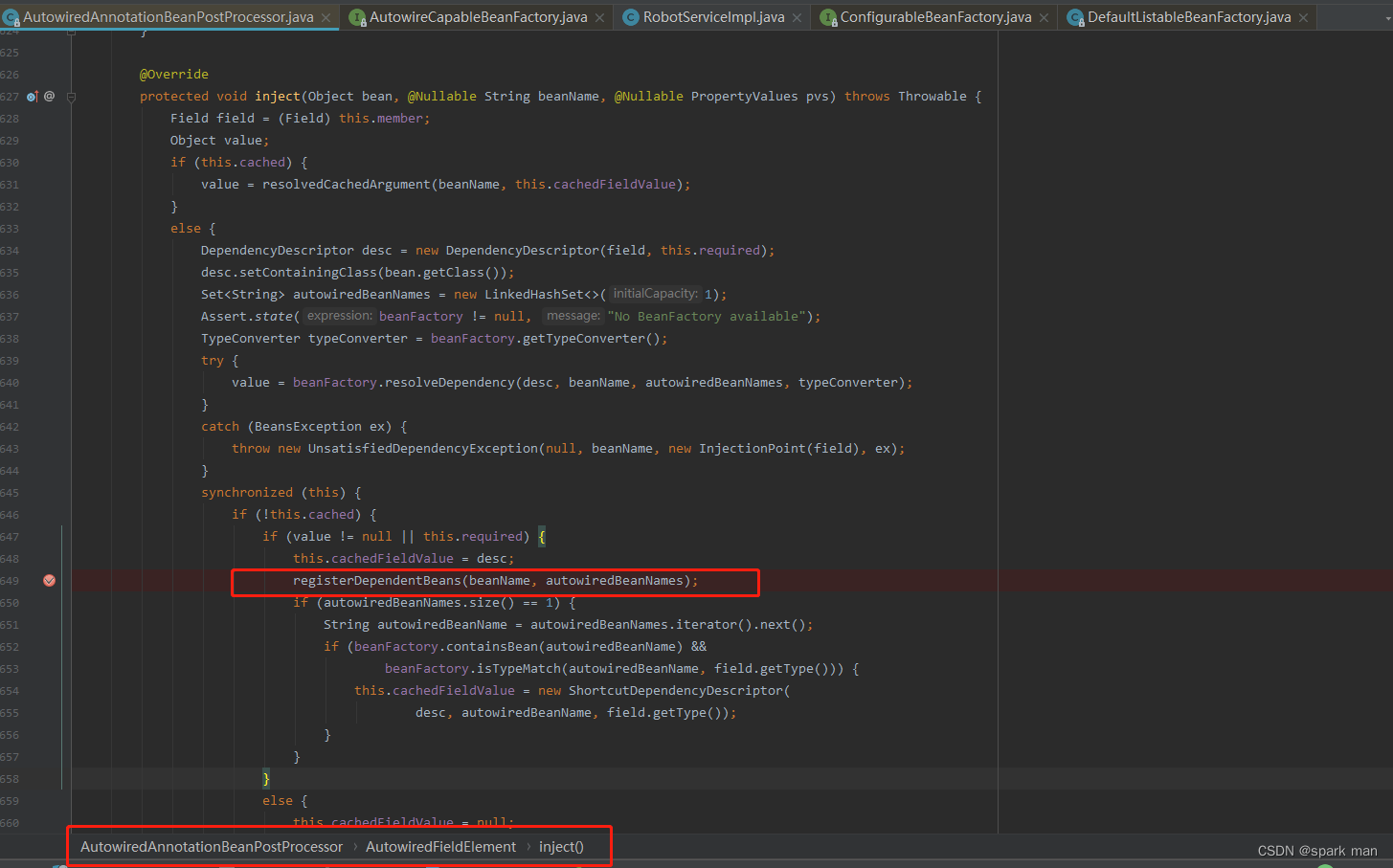Click the @Override annotation
Screen dimensions: 1393x868
point(174,74)
